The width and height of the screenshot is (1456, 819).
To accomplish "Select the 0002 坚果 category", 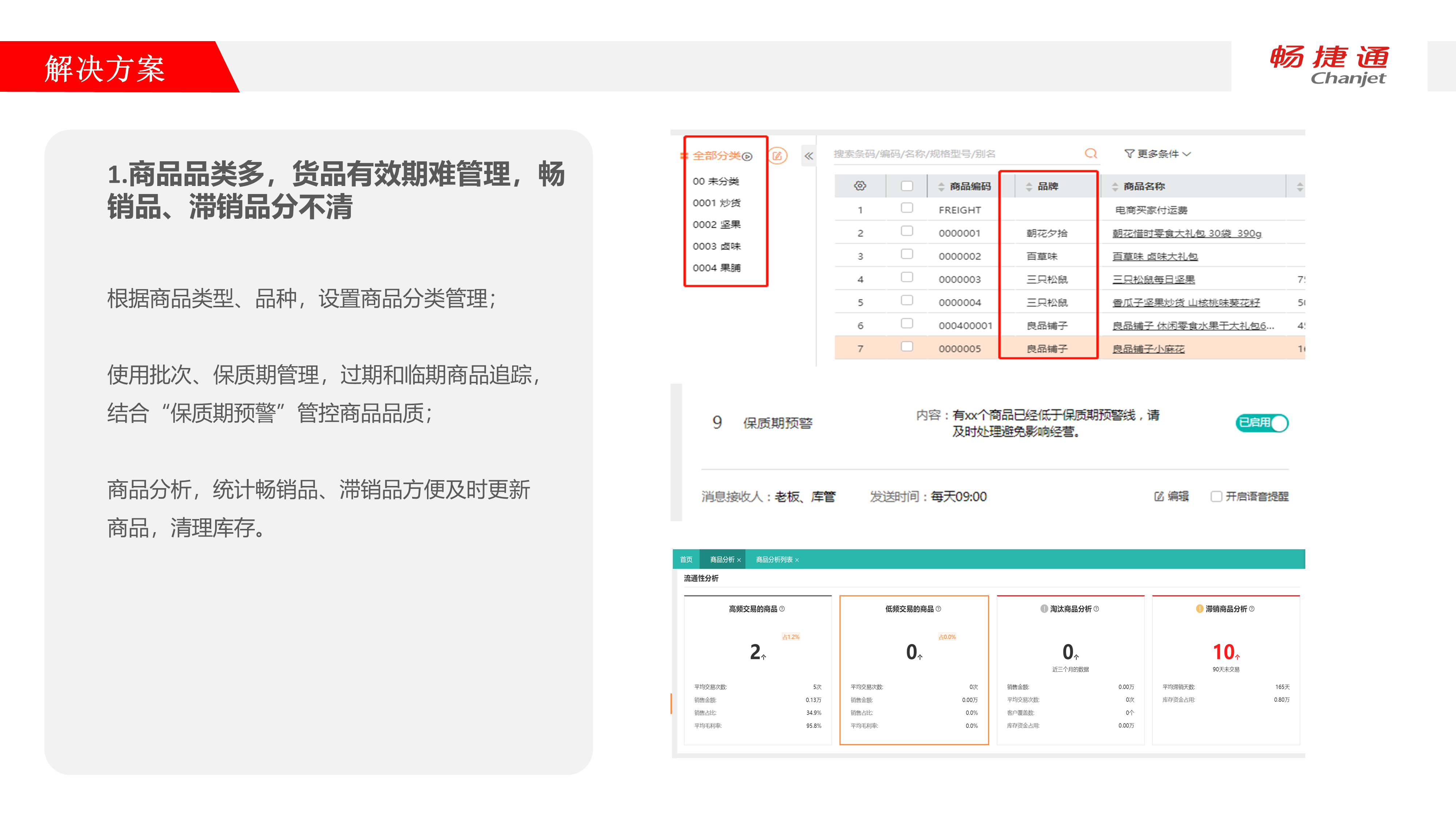I will (x=716, y=224).
